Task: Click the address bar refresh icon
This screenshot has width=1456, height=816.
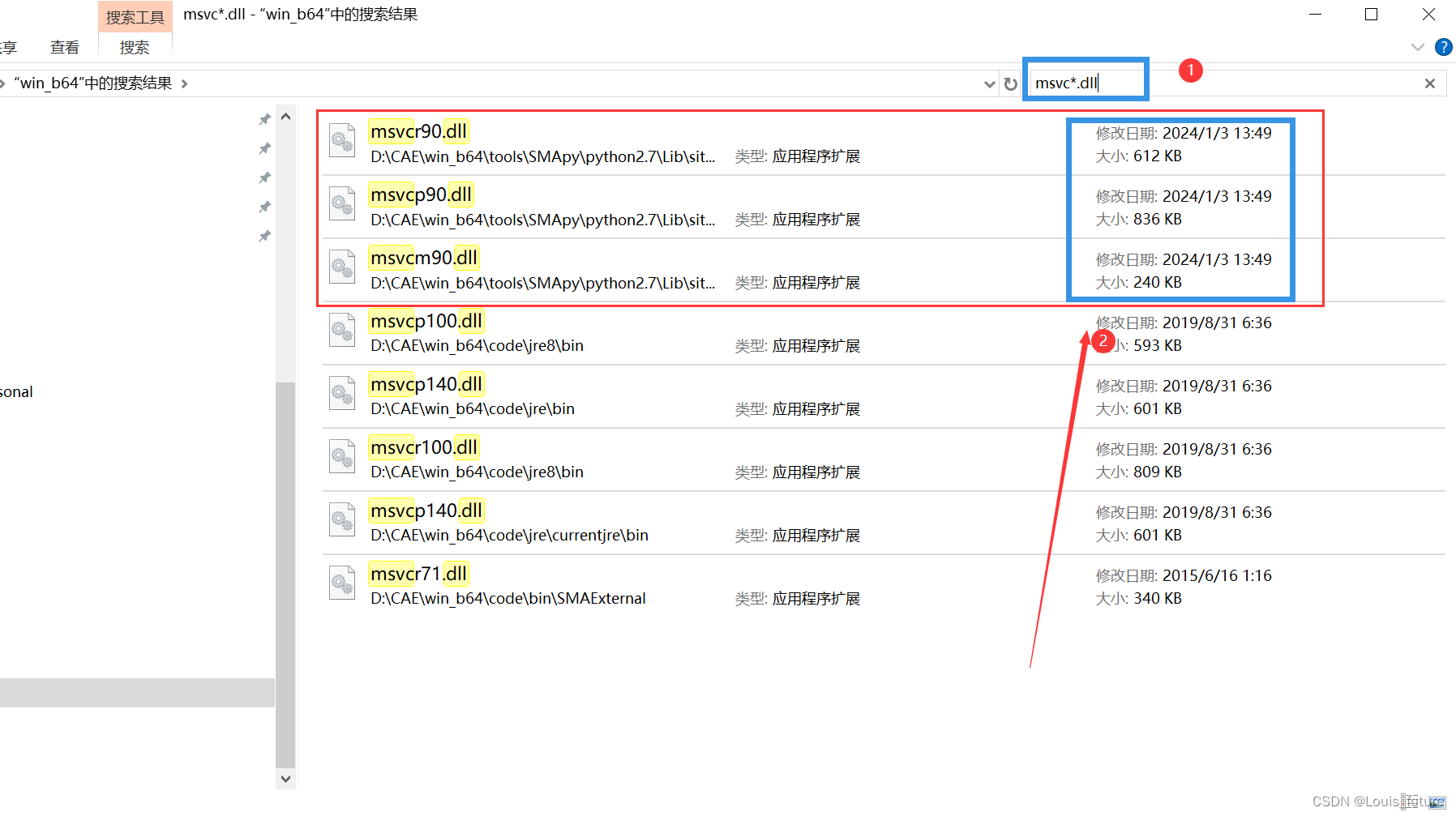Action: [1010, 83]
